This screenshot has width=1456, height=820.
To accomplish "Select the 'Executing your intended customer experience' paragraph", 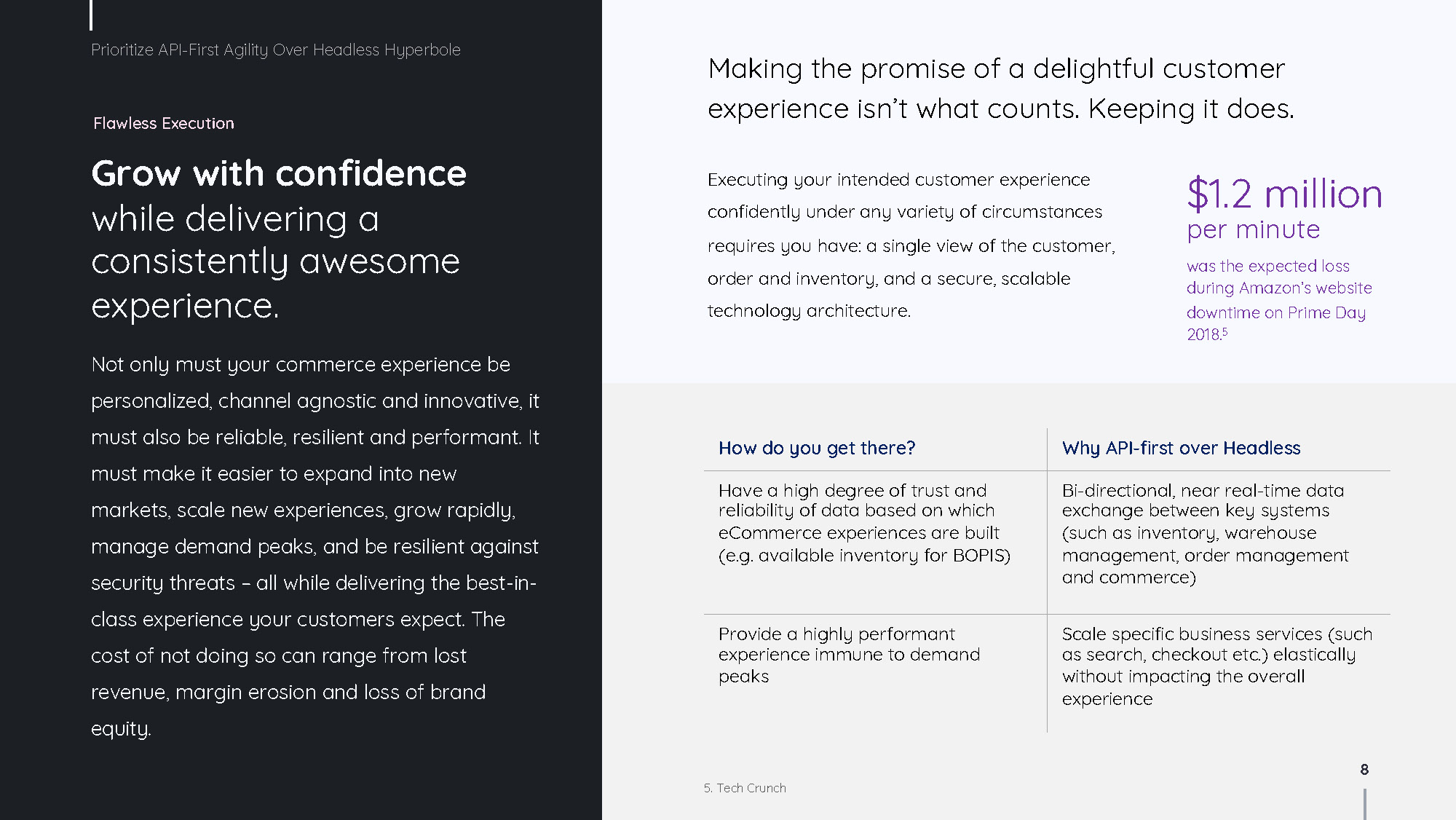I will (x=911, y=245).
